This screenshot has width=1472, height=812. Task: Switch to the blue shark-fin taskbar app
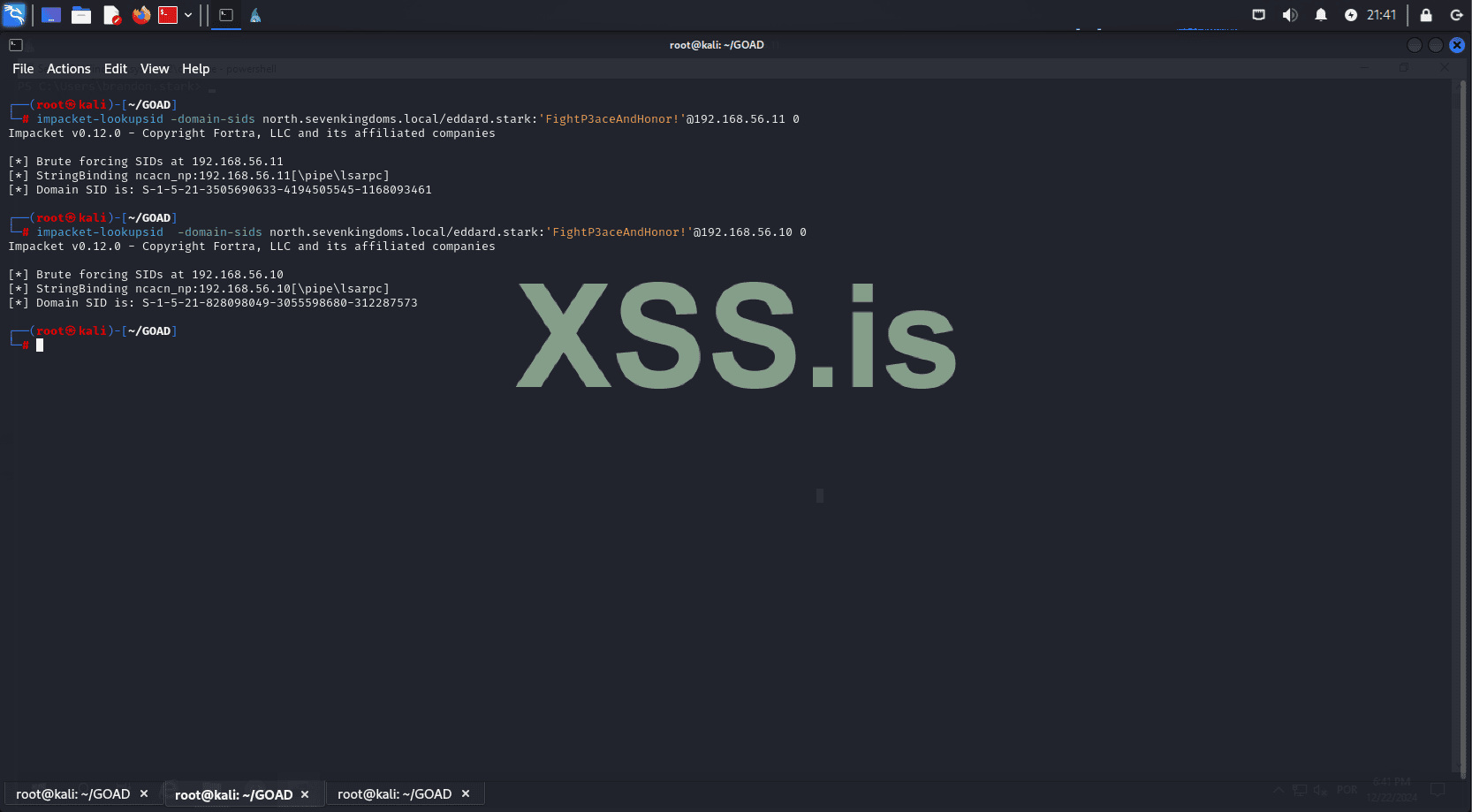pyautogui.click(x=255, y=15)
